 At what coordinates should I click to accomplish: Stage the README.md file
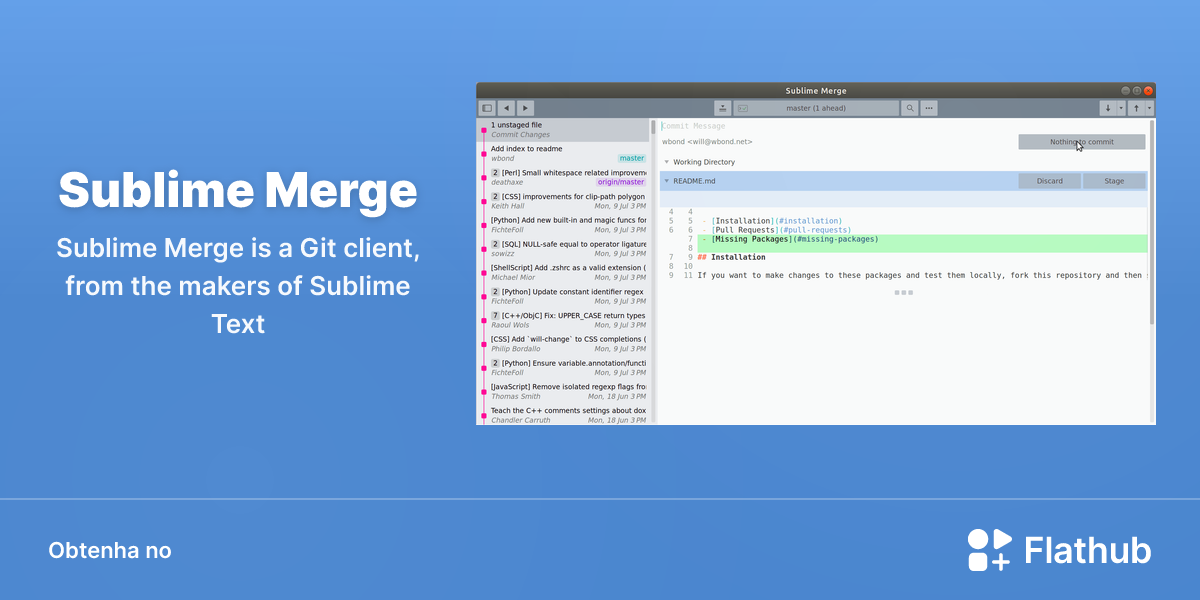1114,181
